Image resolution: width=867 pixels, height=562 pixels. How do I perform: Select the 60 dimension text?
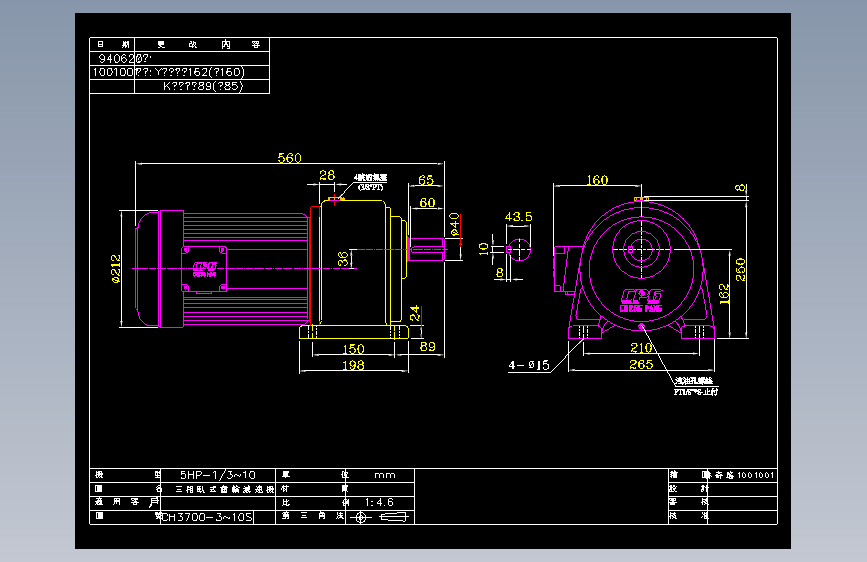pos(427,202)
